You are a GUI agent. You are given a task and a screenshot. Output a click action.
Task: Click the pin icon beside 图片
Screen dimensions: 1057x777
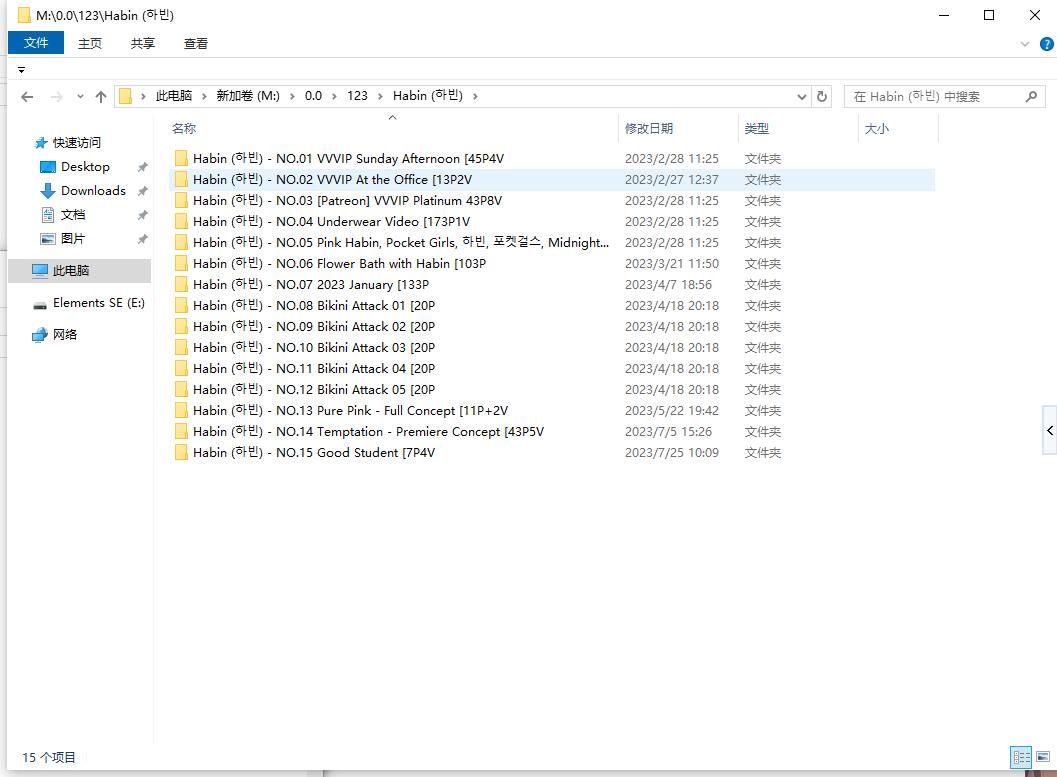pos(142,239)
